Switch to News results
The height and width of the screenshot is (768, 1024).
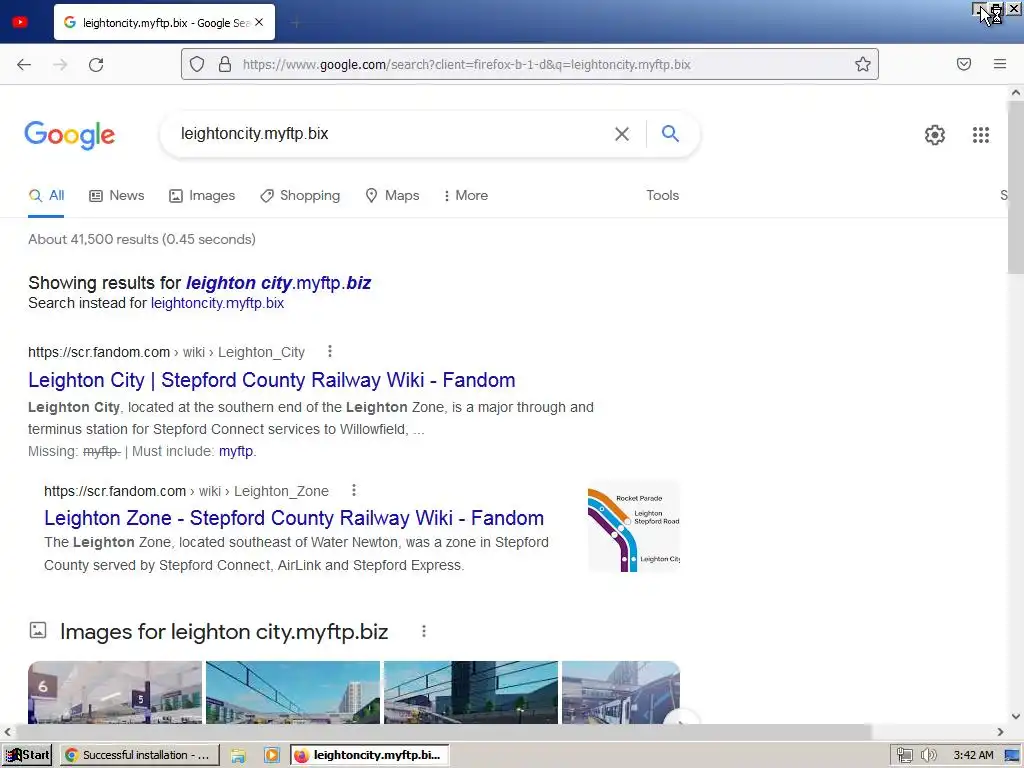coord(117,195)
